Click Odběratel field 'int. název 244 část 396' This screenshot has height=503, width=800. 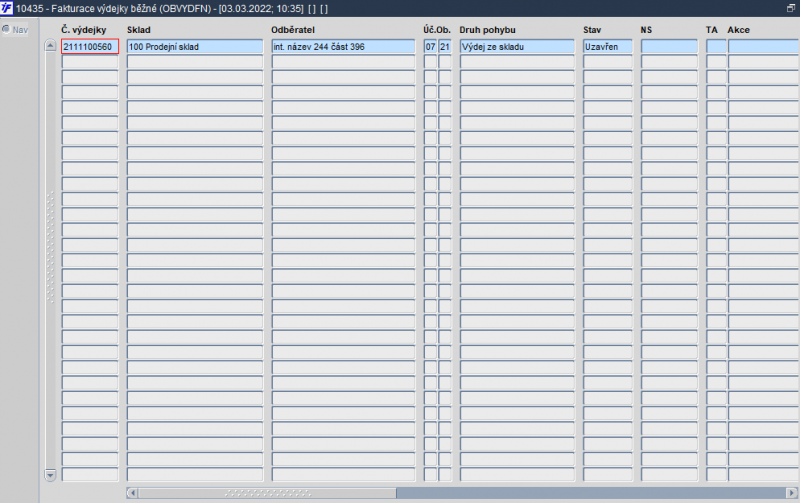point(343,46)
